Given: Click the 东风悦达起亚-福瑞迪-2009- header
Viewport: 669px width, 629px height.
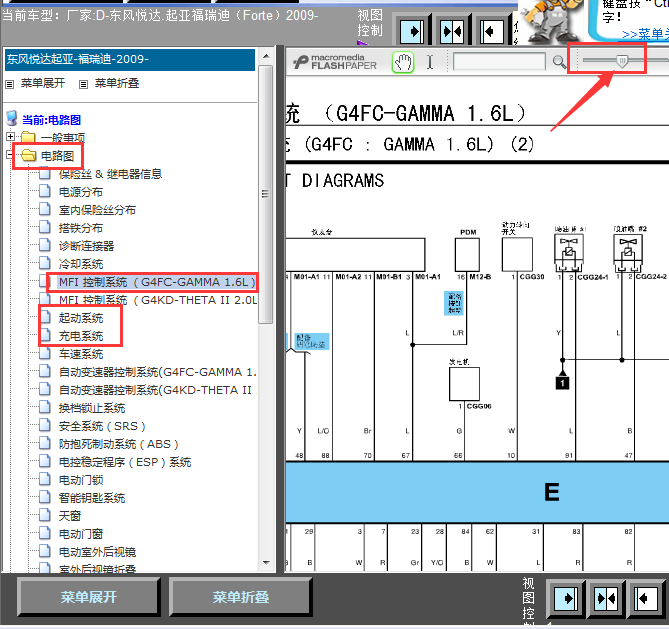Looking at the screenshot, I should [130, 59].
